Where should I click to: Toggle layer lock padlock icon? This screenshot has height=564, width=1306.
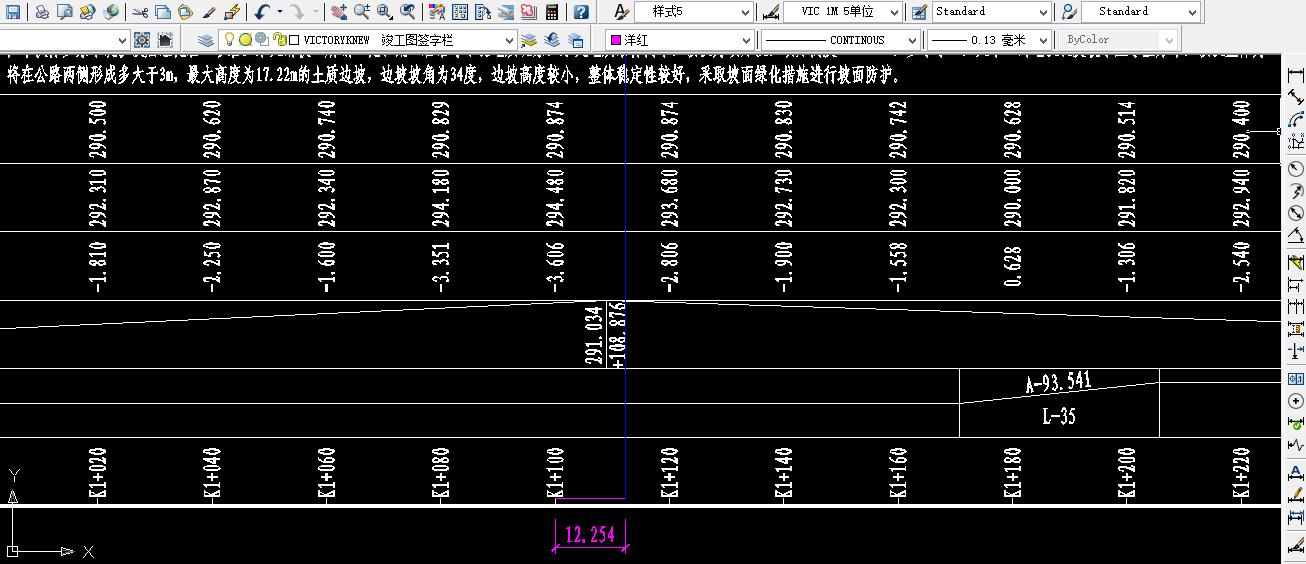coord(279,40)
